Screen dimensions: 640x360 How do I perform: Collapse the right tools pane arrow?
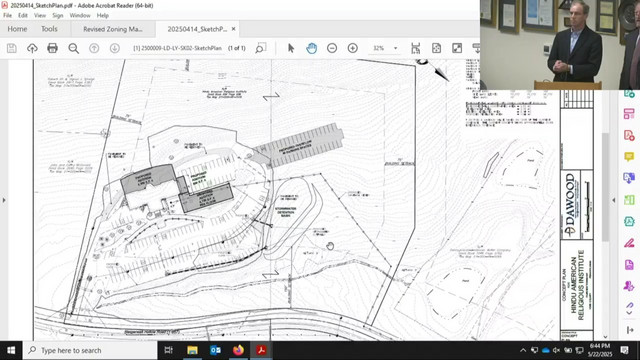click(613, 200)
